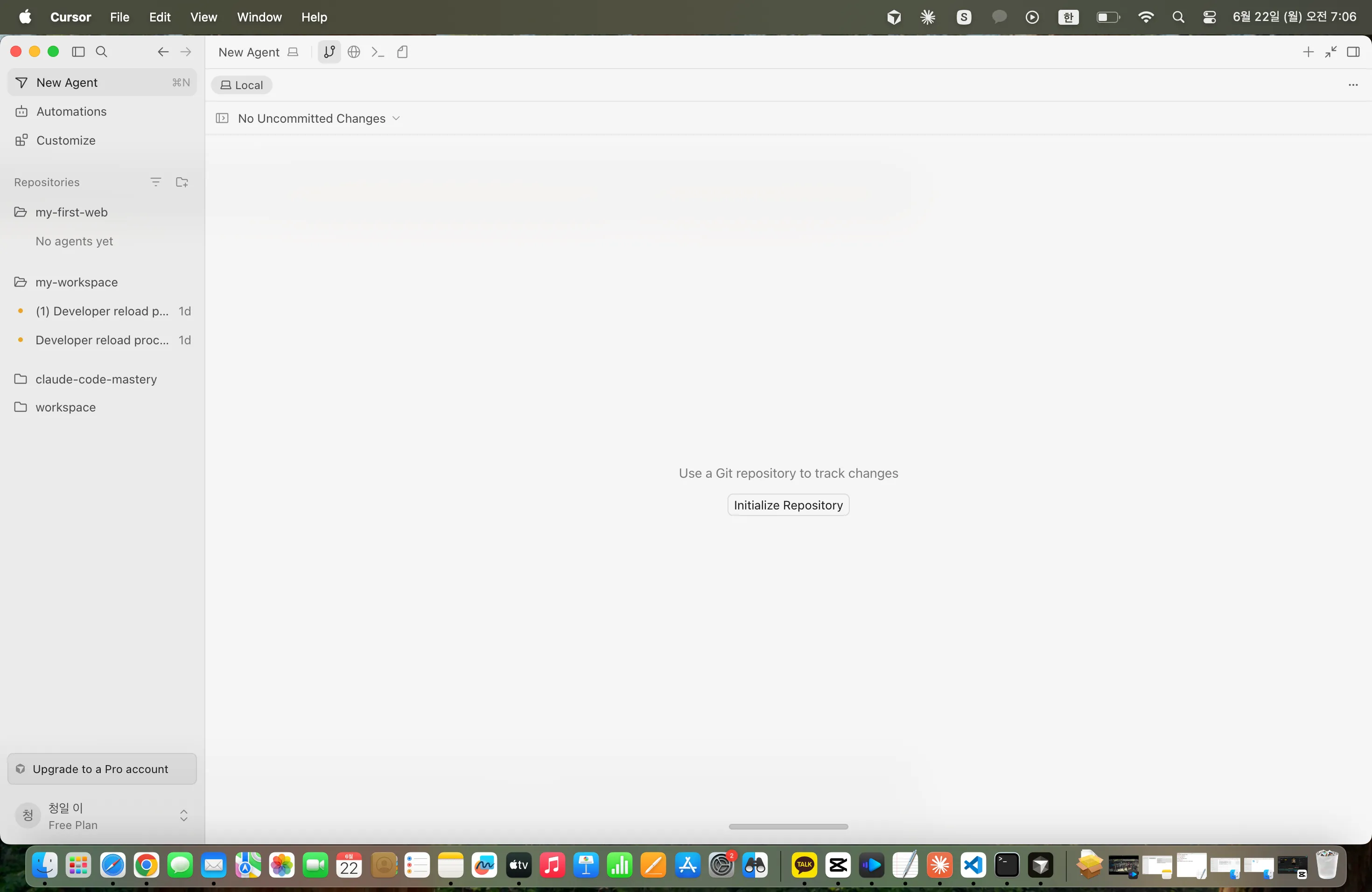Select the Local environment chip
This screenshot has width=1372, height=892.
[242, 85]
